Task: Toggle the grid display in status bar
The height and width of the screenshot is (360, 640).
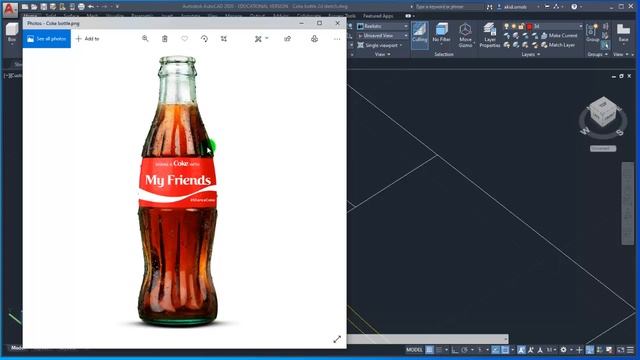Action: click(429, 350)
